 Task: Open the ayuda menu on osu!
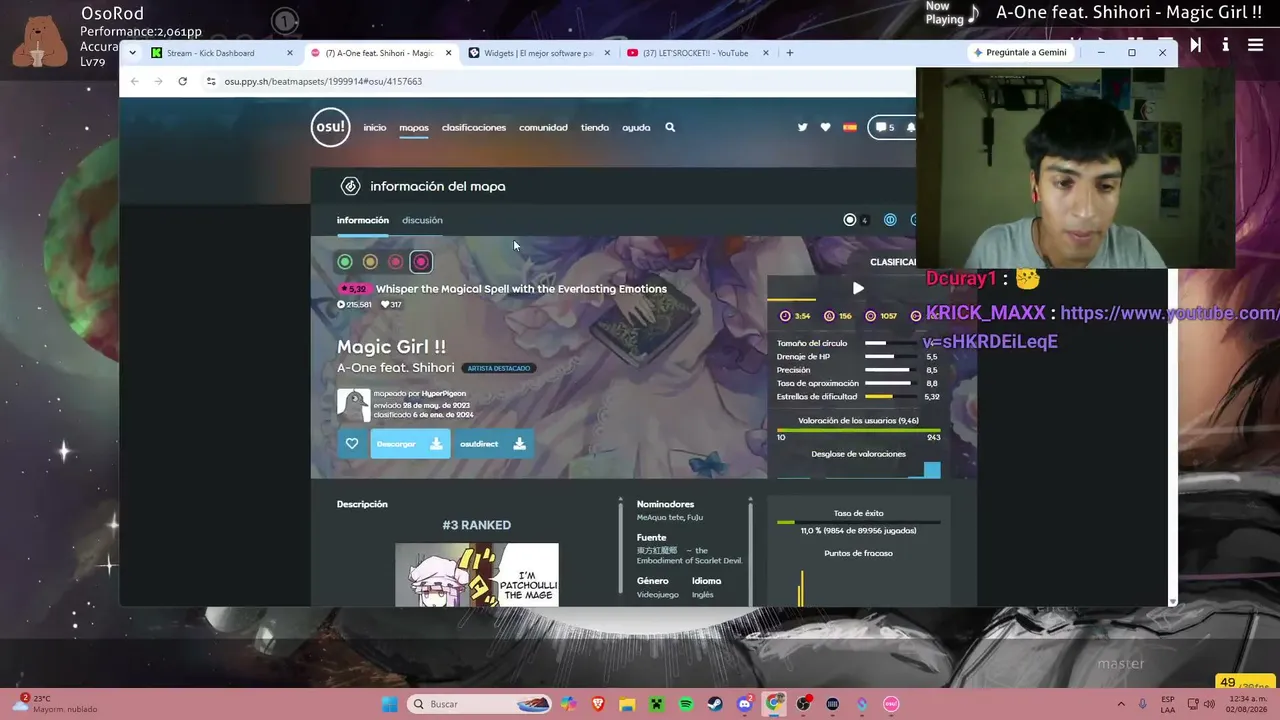coord(636,127)
